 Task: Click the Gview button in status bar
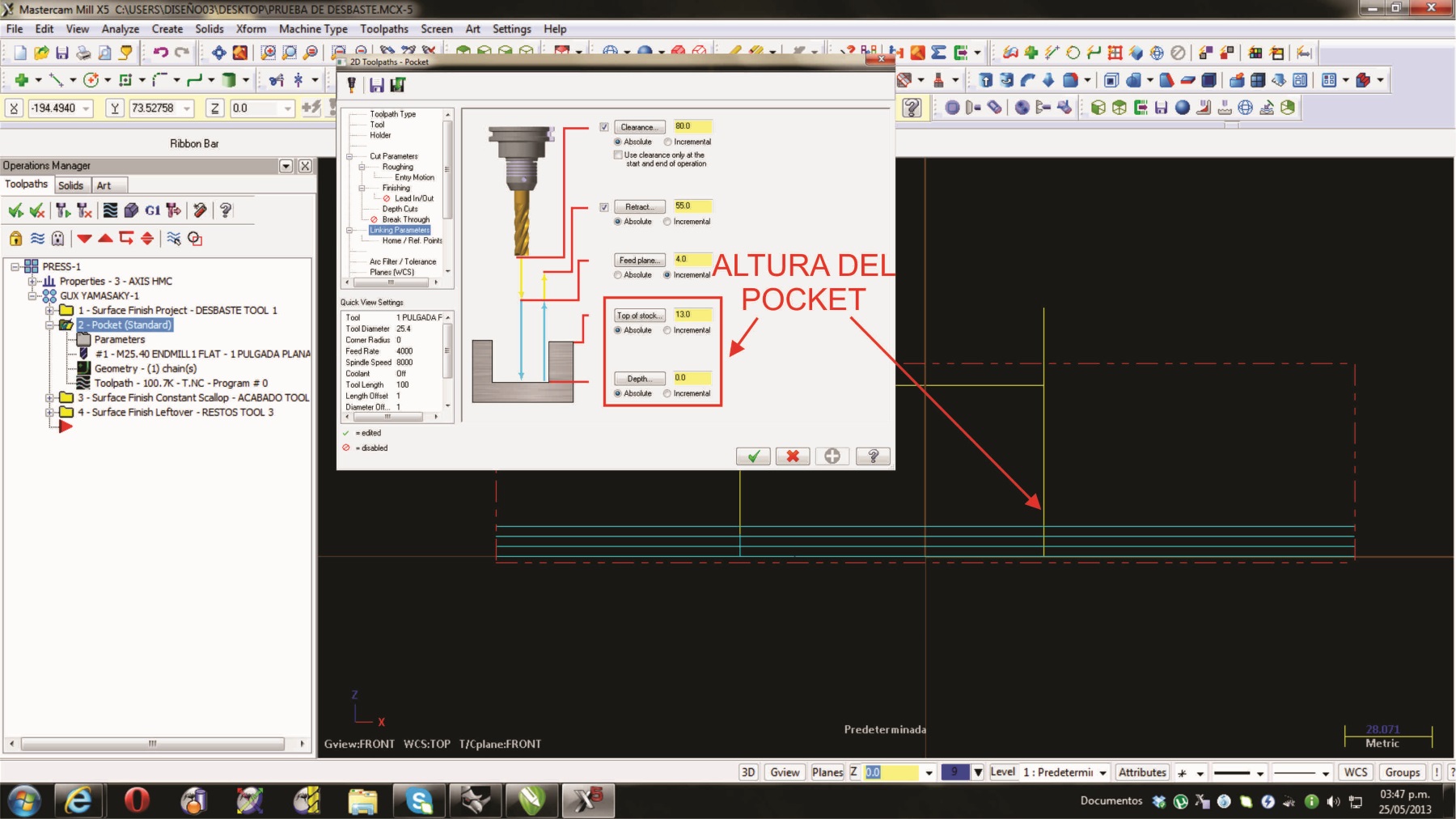point(785,773)
